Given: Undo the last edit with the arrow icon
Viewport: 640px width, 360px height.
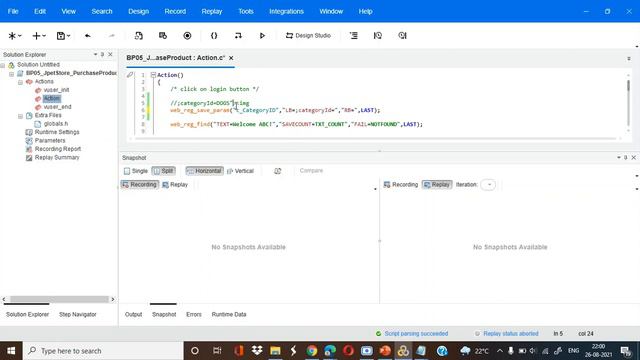Looking at the screenshot, I should (x=87, y=36).
